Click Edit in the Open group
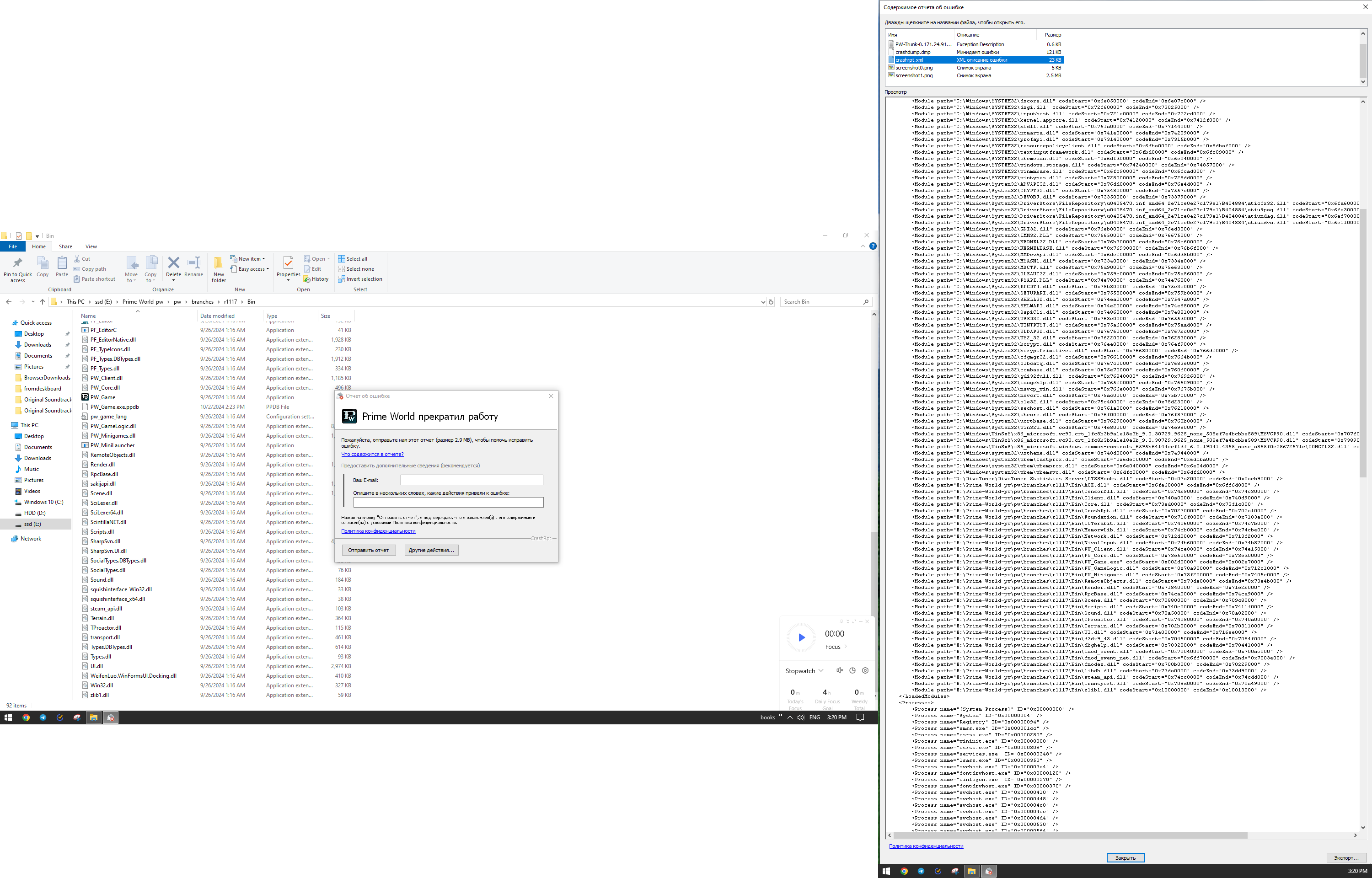Viewport: 1372px width, 878px height. [x=313, y=269]
